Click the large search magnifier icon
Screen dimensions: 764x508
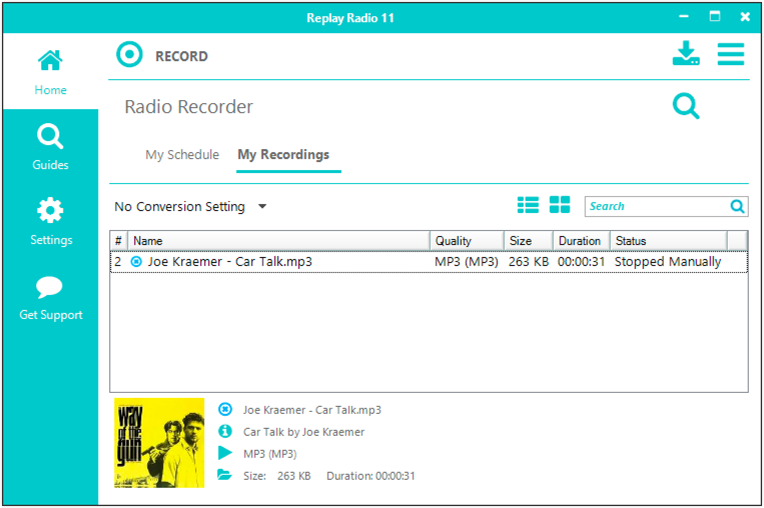click(686, 106)
